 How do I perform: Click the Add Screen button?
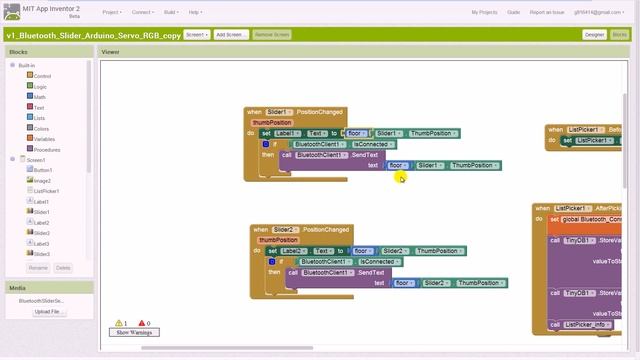[x=231, y=35]
